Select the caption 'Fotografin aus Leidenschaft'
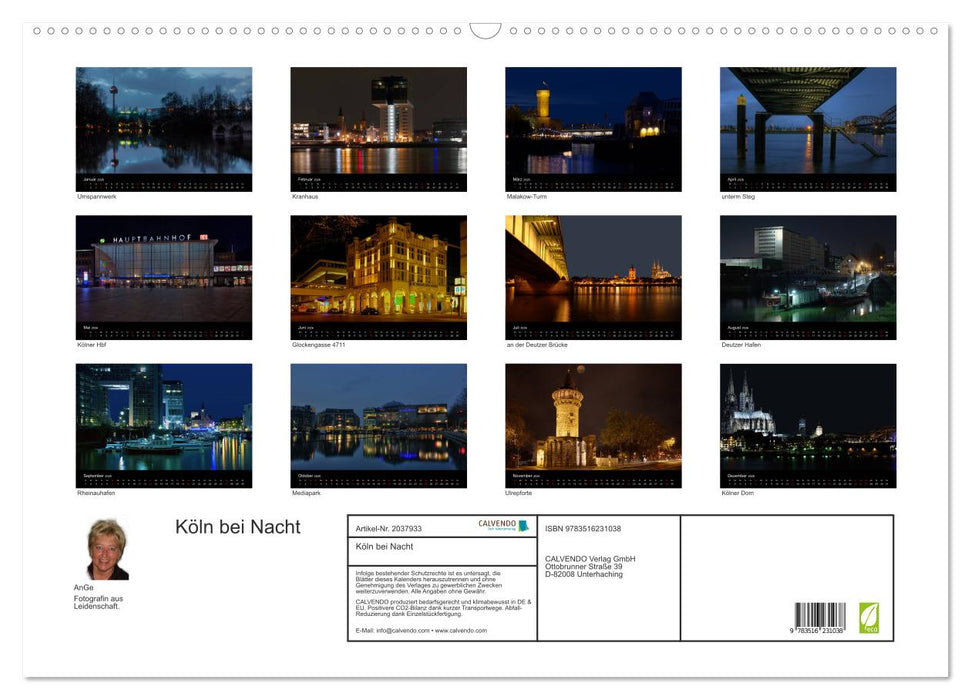Image resolution: width=971 pixels, height=700 pixels. pos(100,601)
